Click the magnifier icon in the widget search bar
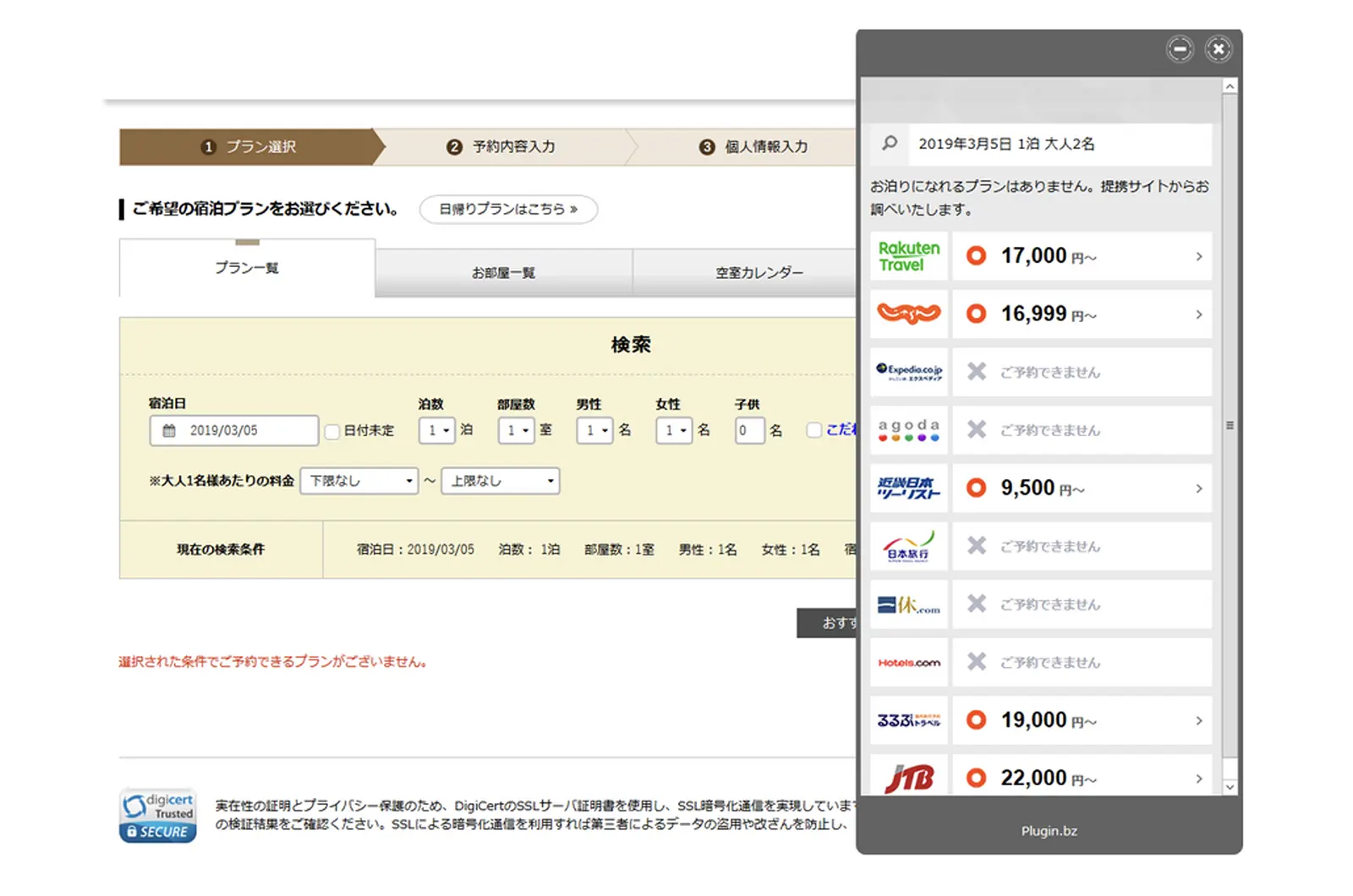Screen dimensions: 1353x896 (888, 144)
